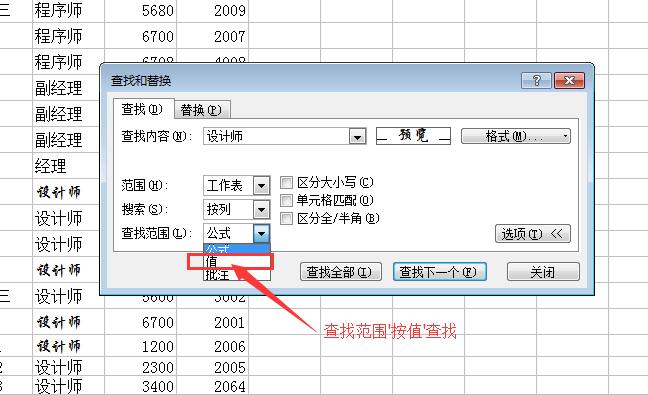Click the 查找全部 button
Screen dimensions: 648x395
[341, 272]
